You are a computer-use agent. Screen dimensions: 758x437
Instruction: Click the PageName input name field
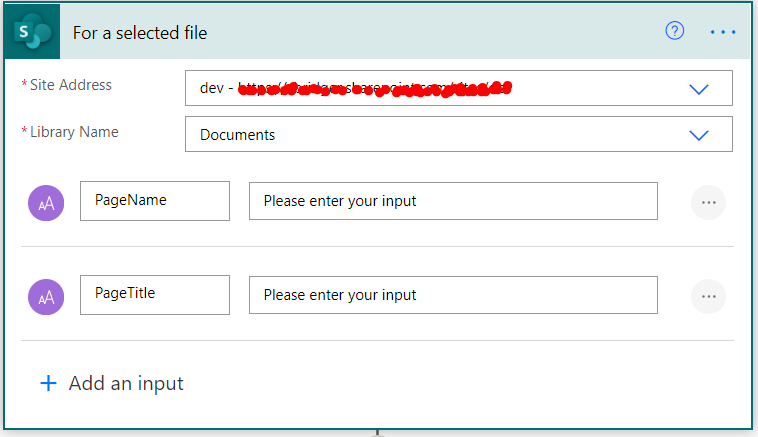coord(155,201)
